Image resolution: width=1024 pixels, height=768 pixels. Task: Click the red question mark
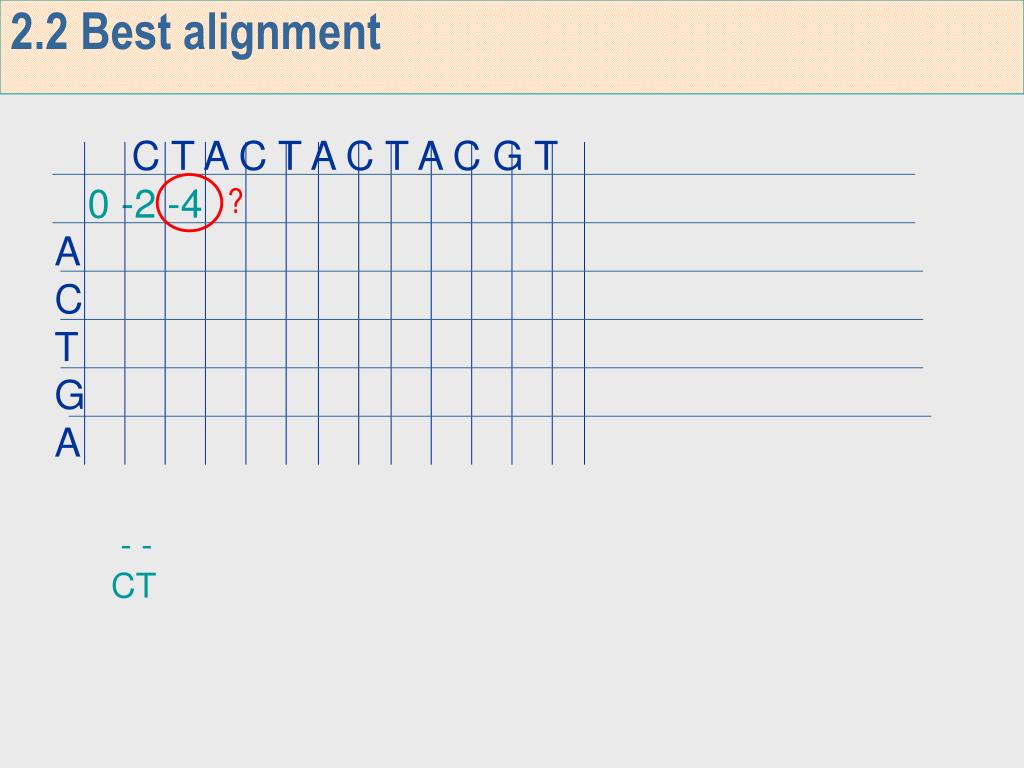(x=236, y=203)
